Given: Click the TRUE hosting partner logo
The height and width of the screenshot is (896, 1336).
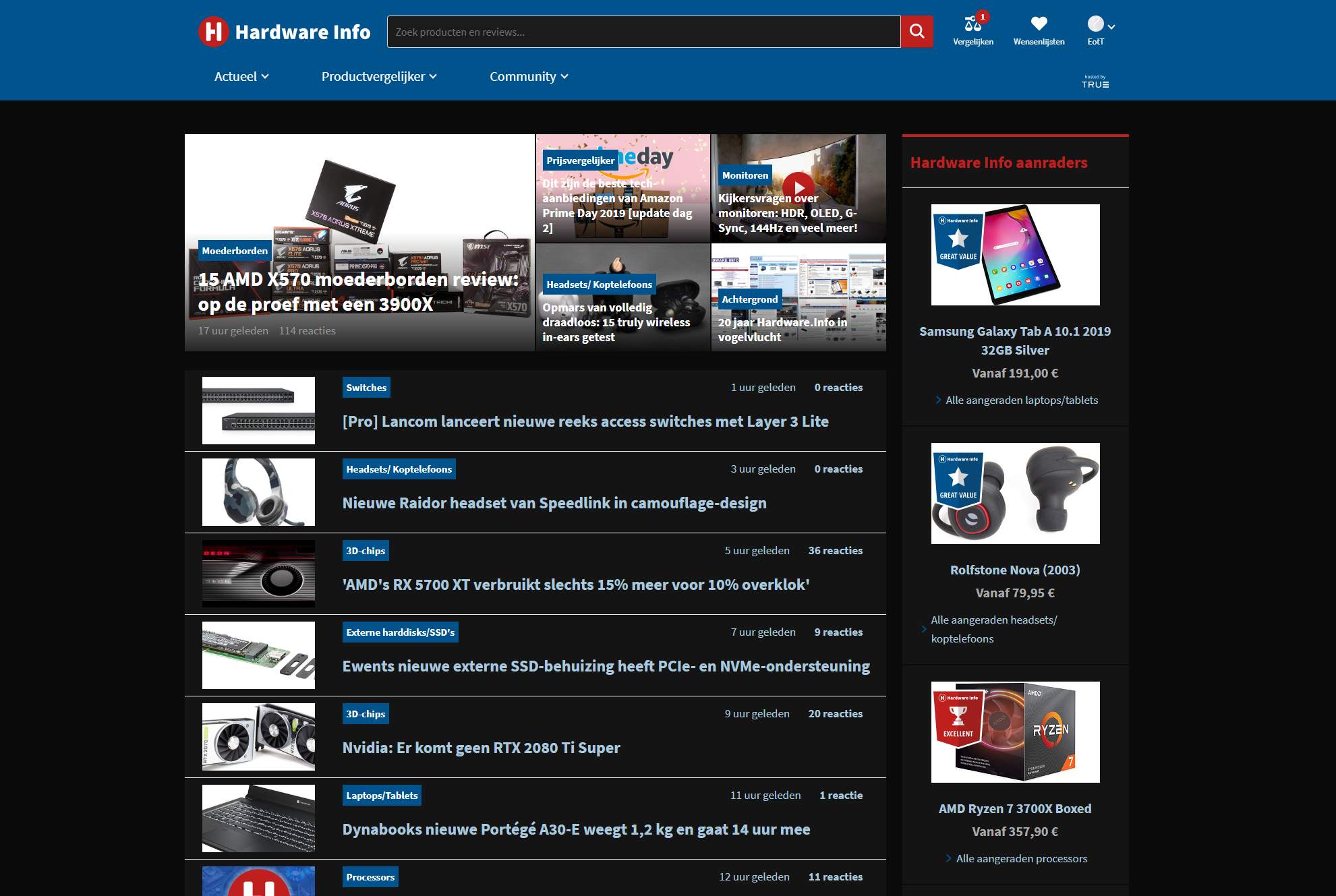Looking at the screenshot, I should 1093,81.
